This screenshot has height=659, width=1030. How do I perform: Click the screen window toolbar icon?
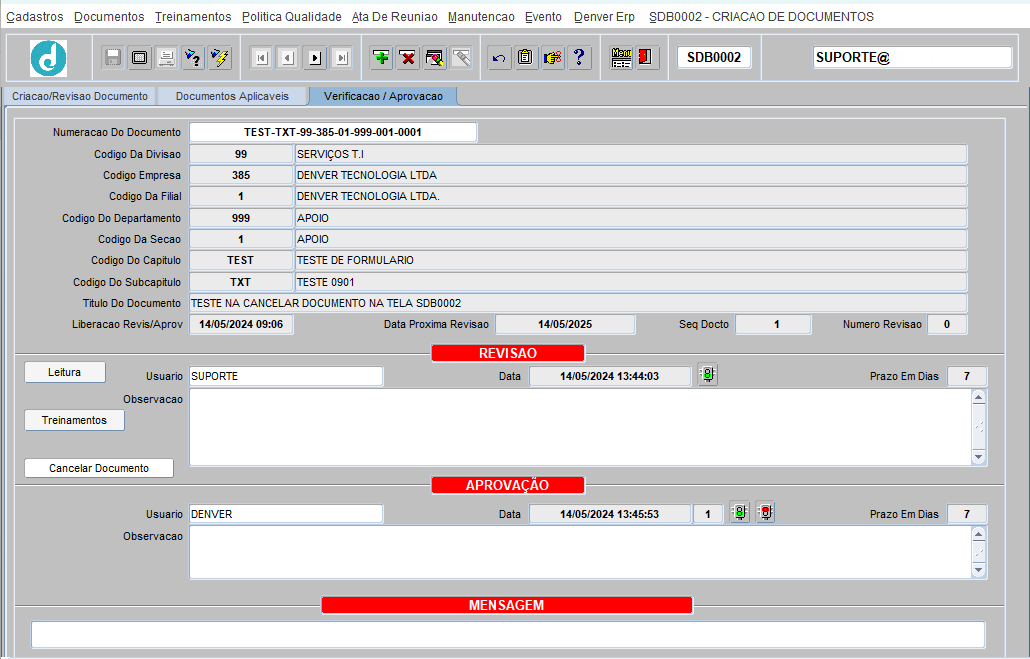coord(140,58)
